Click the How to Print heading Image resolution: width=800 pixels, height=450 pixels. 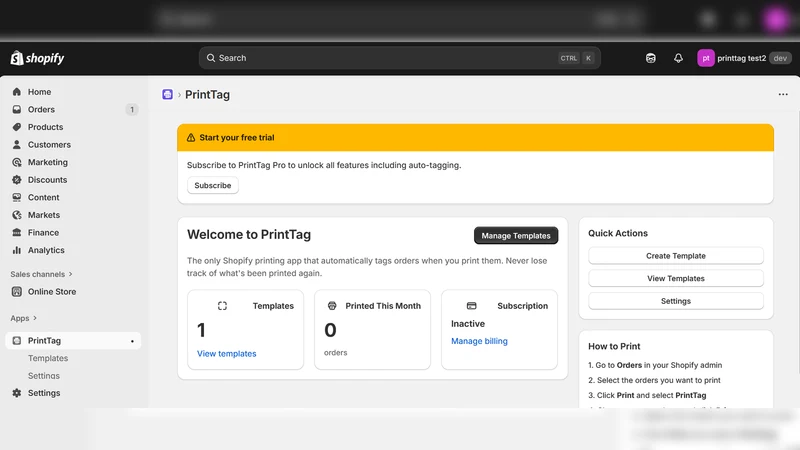[x=614, y=346]
